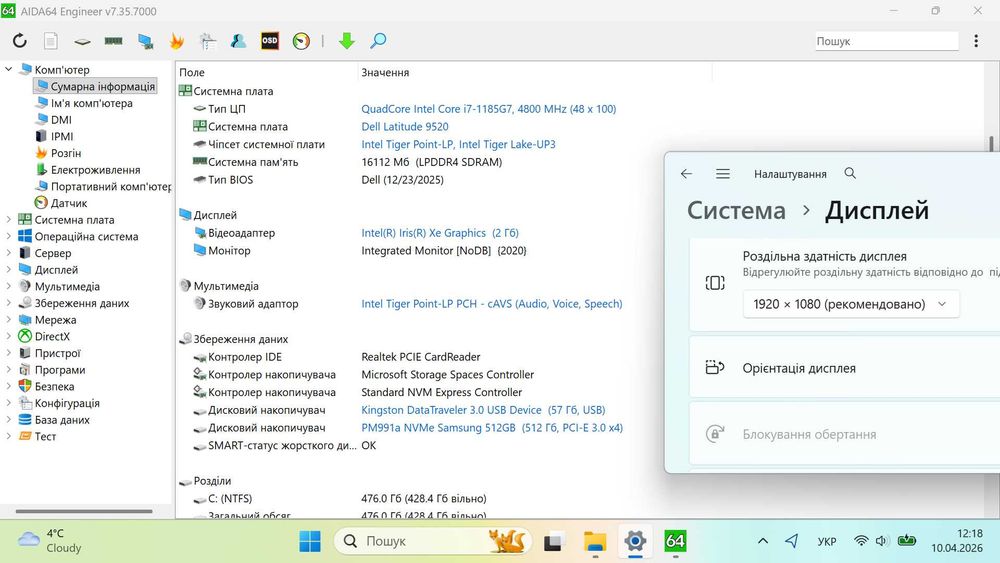
Task: Open the Dell Latitude 9520 link
Action: [x=405, y=126]
